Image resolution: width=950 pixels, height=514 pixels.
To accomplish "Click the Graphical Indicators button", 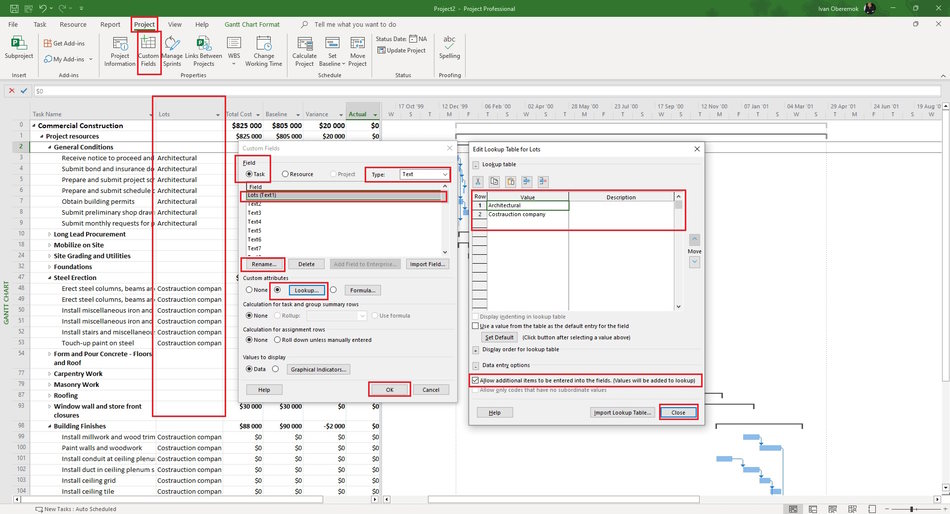I will pos(318,369).
